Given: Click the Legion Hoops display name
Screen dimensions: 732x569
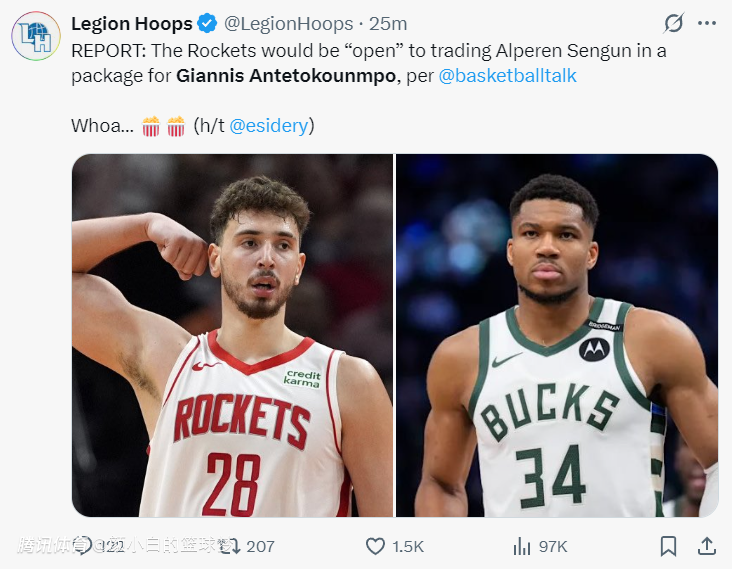Looking at the screenshot, I should click(x=130, y=23).
